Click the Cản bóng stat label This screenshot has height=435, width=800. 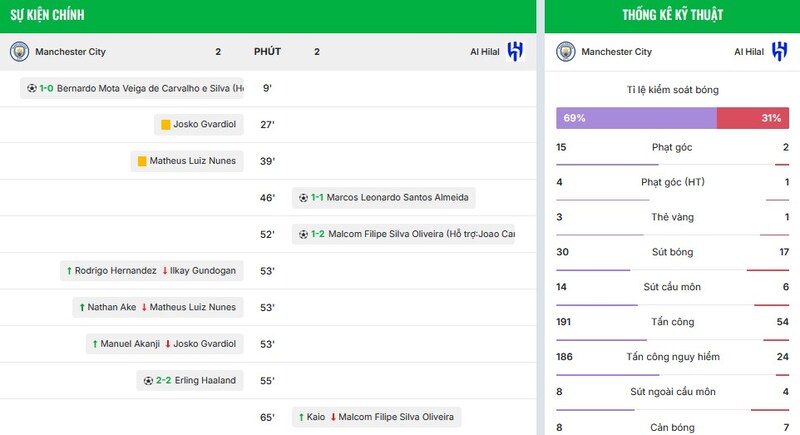click(672, 427)
